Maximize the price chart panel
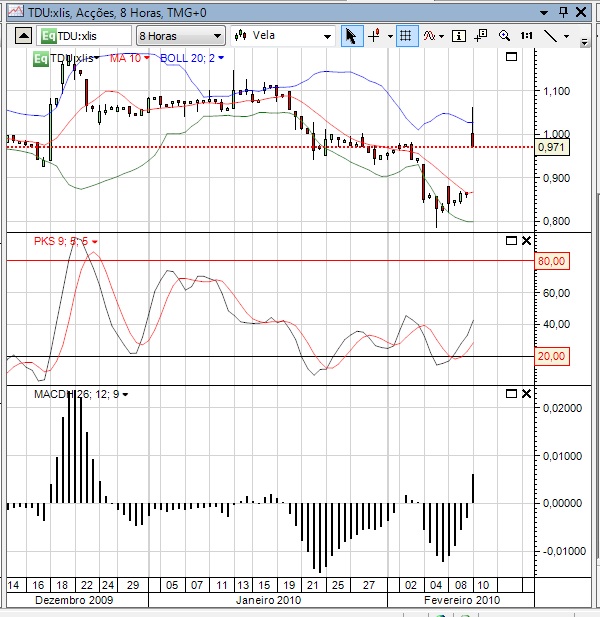The height and width of the screenshot is (617, 600). tap(511, 57)
